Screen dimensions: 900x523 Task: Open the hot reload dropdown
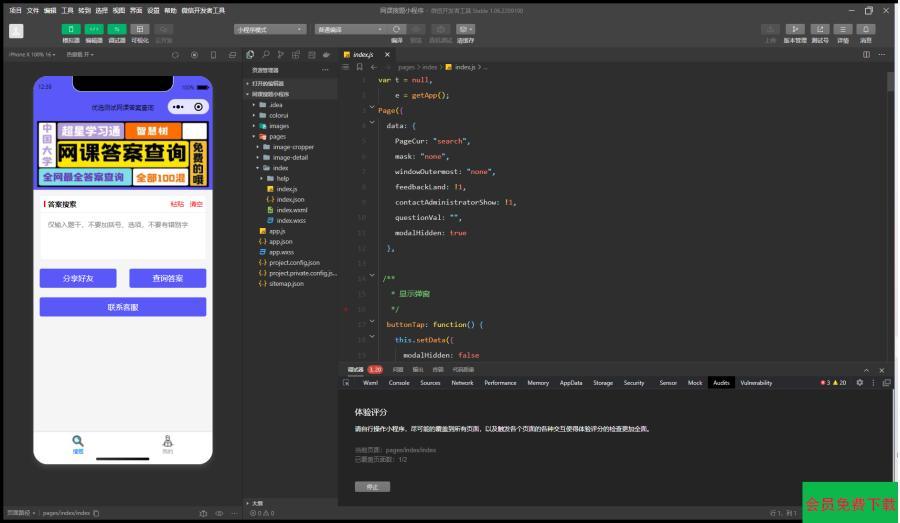click(x=80, y=55)
